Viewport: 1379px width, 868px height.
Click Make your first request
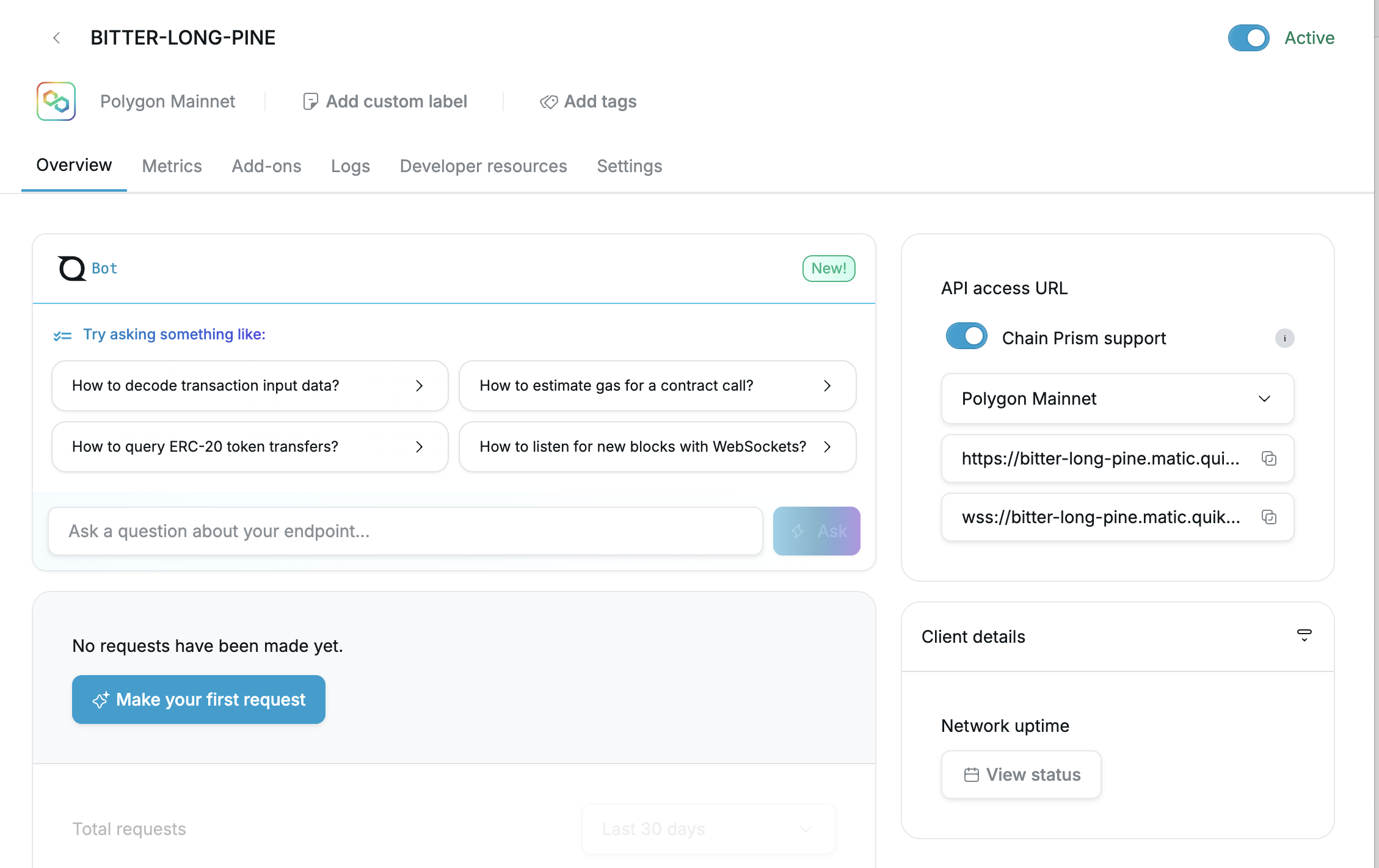[198, 700]
